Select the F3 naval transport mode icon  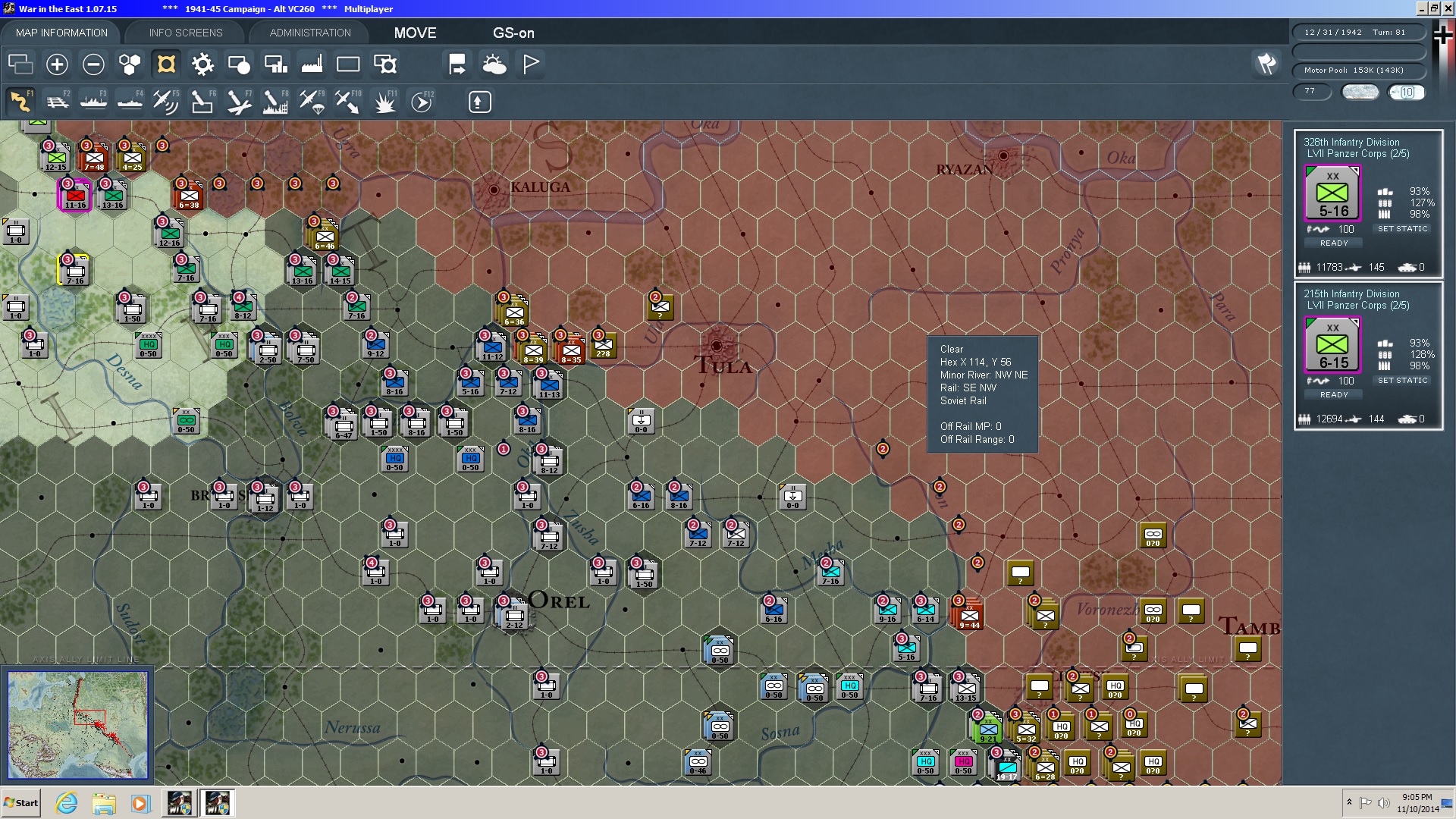click(93, 102)
